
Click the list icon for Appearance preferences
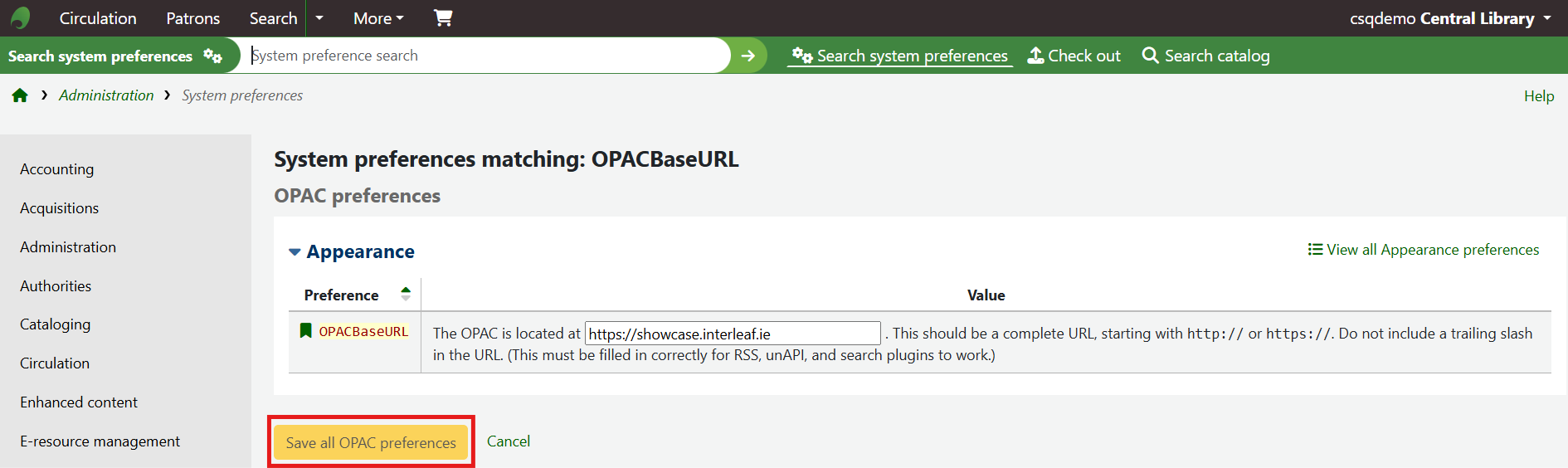(1315, 250)
